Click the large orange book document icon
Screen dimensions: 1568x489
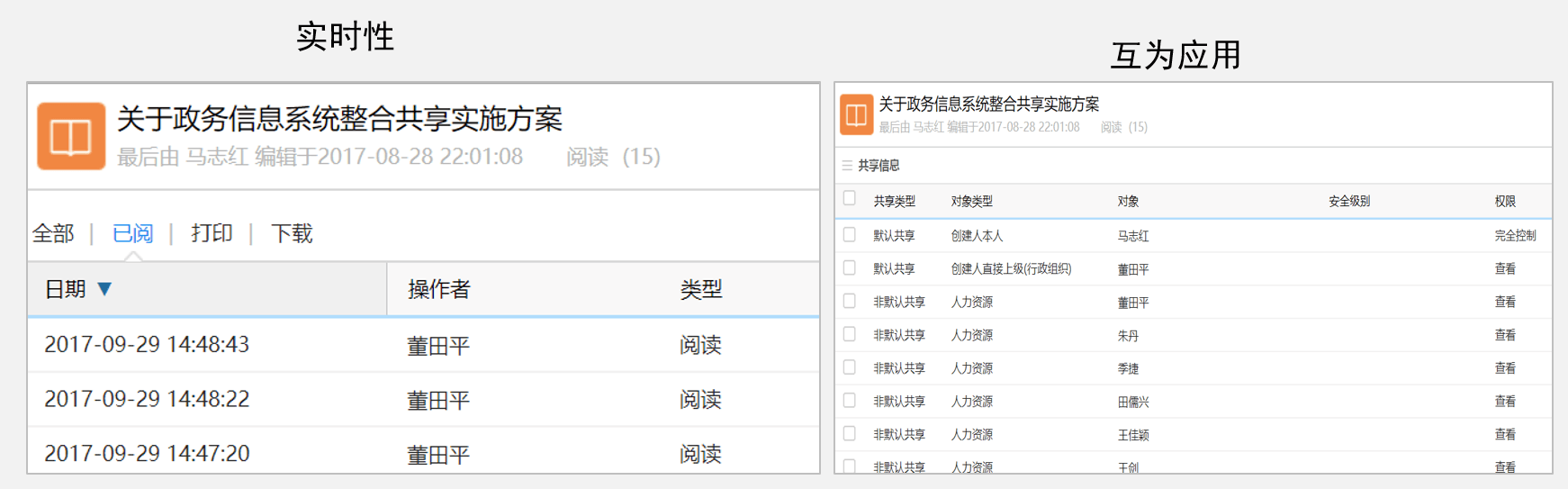(70, 136)
